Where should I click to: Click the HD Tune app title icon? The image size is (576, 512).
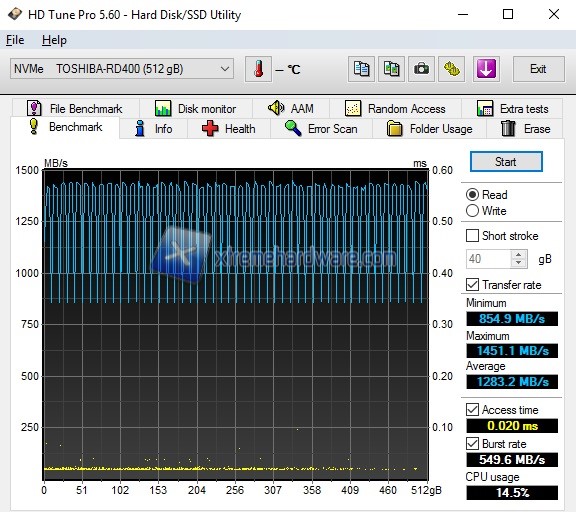[x=15, y=14]
